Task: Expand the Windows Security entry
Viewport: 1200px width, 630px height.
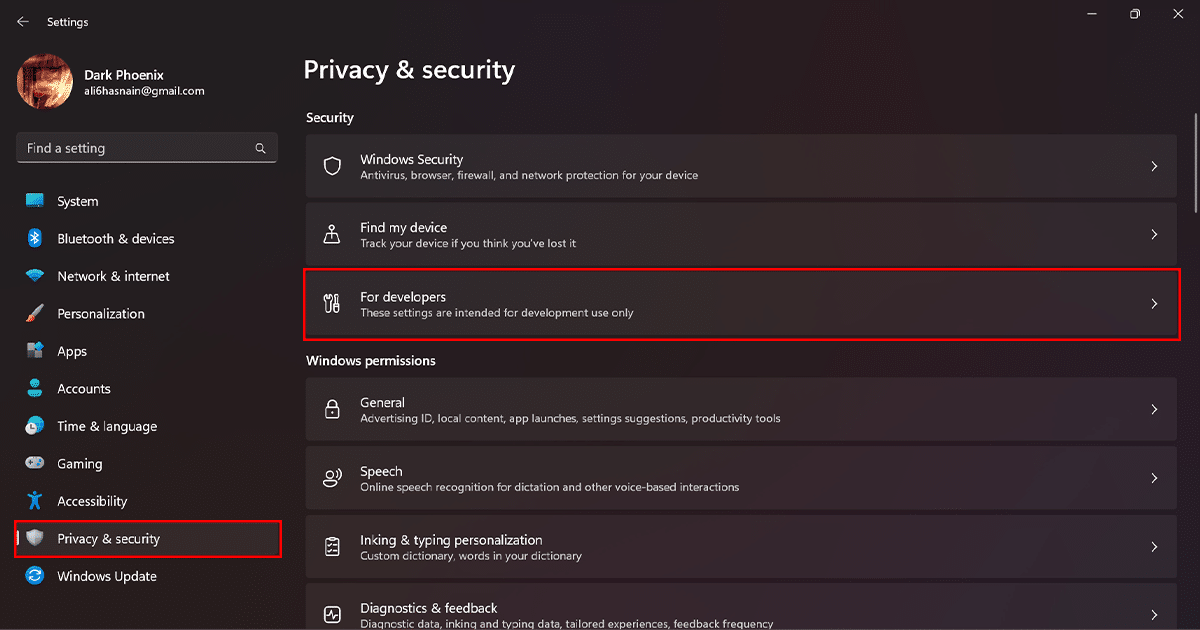Action: (x=740, y=166)
